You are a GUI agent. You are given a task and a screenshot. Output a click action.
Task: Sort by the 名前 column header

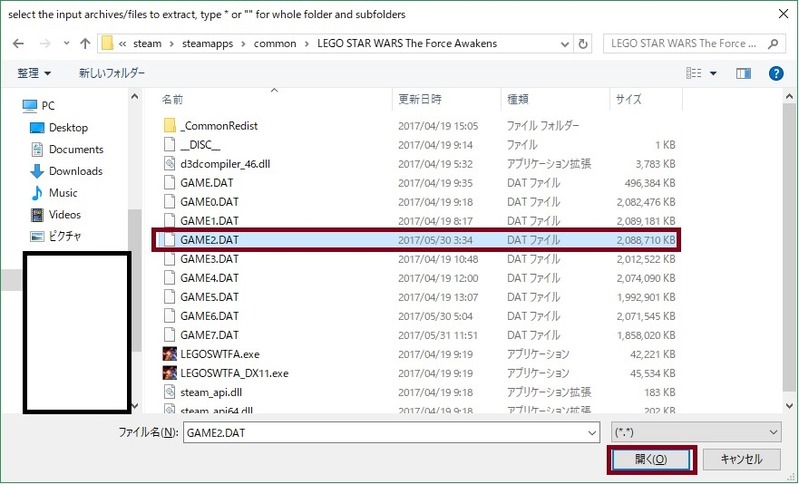172,100
